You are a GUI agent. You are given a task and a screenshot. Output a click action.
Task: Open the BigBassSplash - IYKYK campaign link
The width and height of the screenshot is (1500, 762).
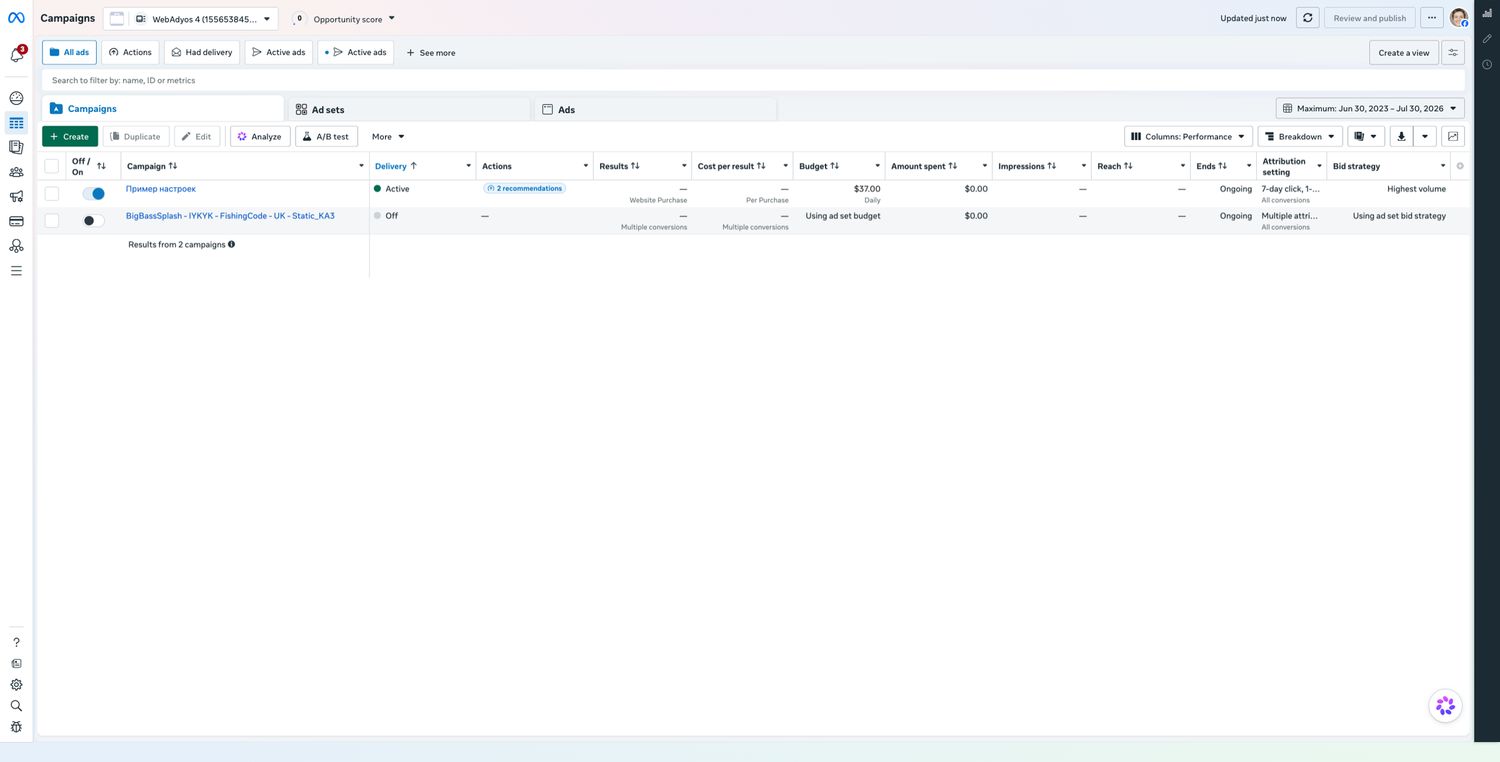pyautogui.click(x=230, y=215)
